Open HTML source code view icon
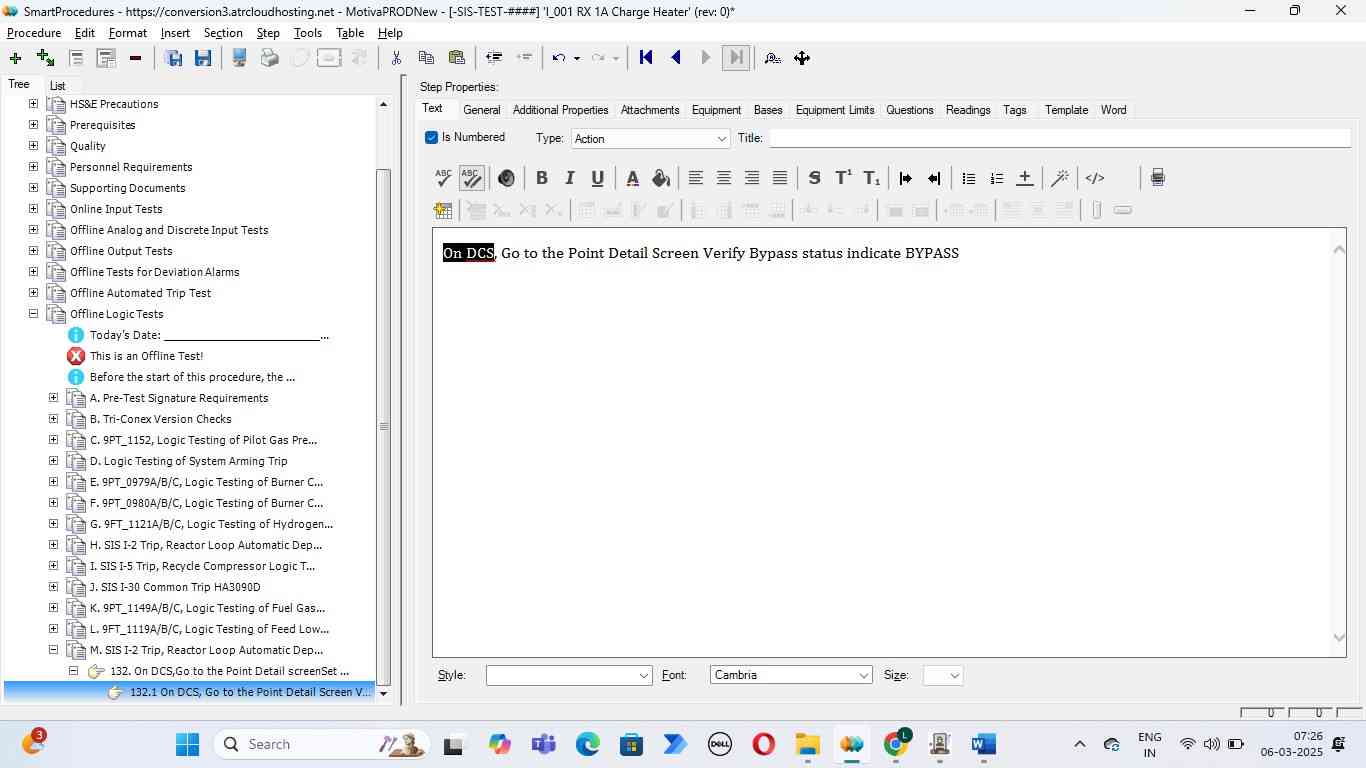The width and height of the screenshot is (1366, 768). [x=1095, y=178]
